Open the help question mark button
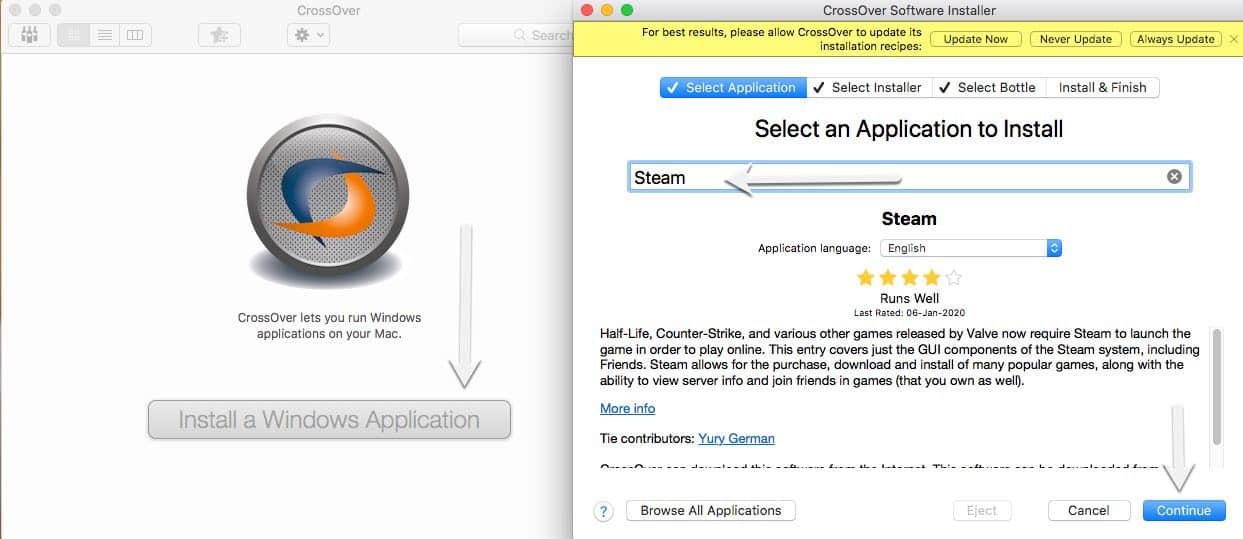The image size is (1243, 539). point(603,511)
